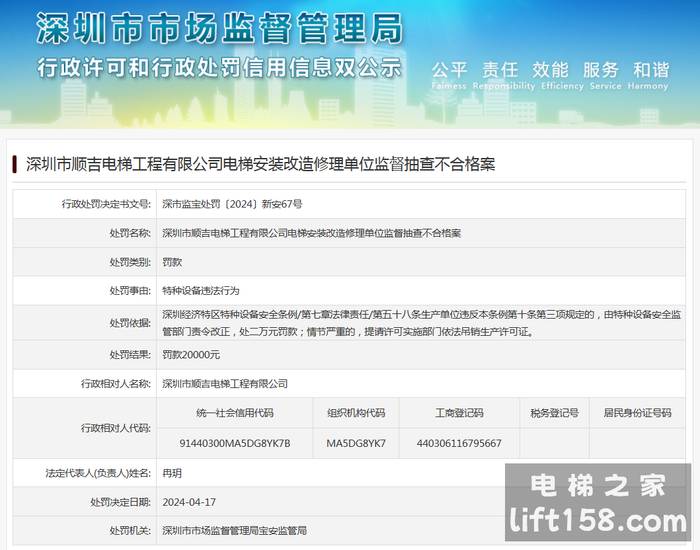Select the date 2024-04-17
700x550 pixels.
(189, 502)
